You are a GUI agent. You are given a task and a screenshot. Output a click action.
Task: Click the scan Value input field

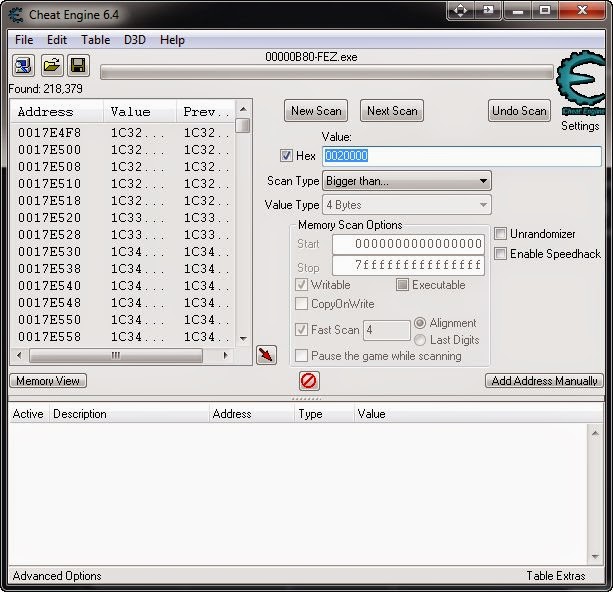[x=462, y=156]
